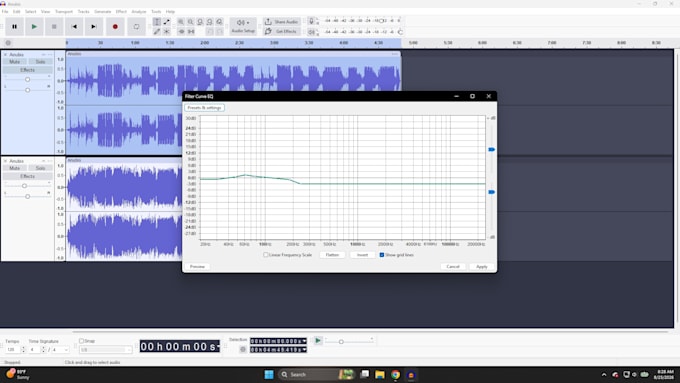The image size is (680, 383).
Task: Open the Audio Setup dropdown
Action: [243, 26]
